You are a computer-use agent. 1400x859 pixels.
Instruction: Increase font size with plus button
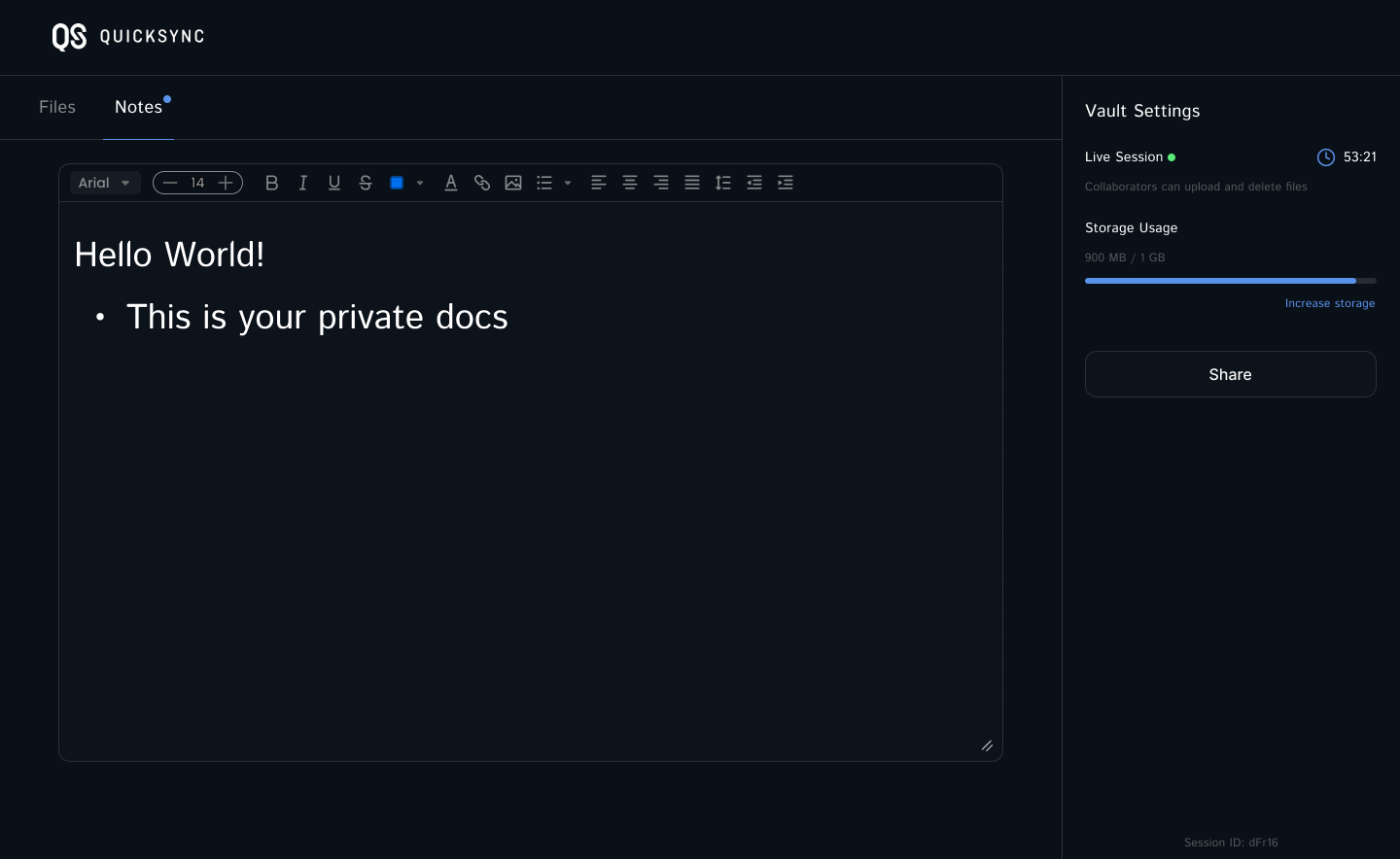(x=226, y=183)
